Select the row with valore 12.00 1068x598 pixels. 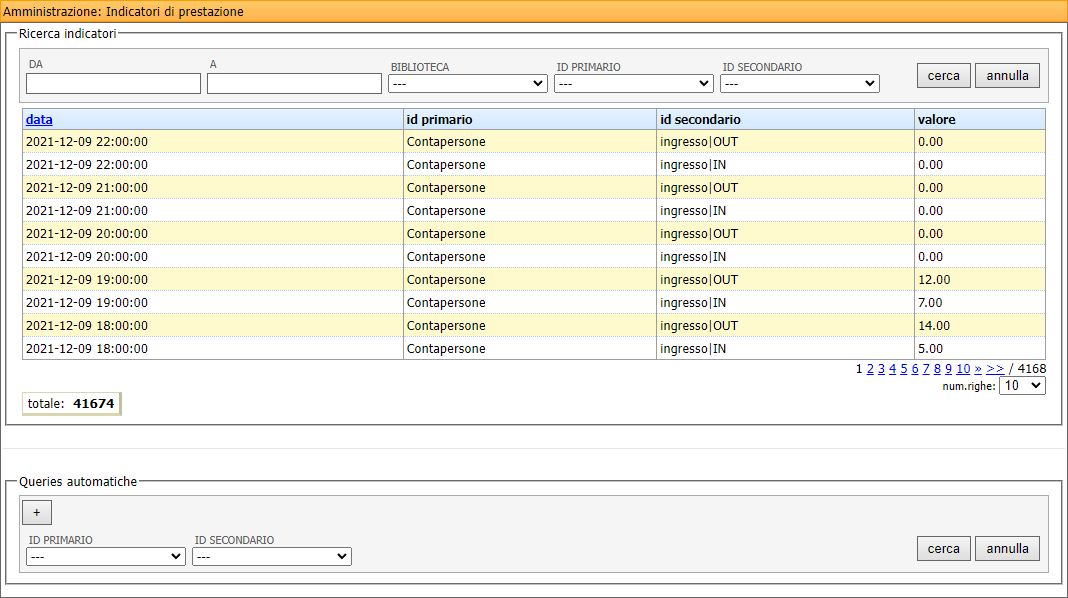[500, 279]
